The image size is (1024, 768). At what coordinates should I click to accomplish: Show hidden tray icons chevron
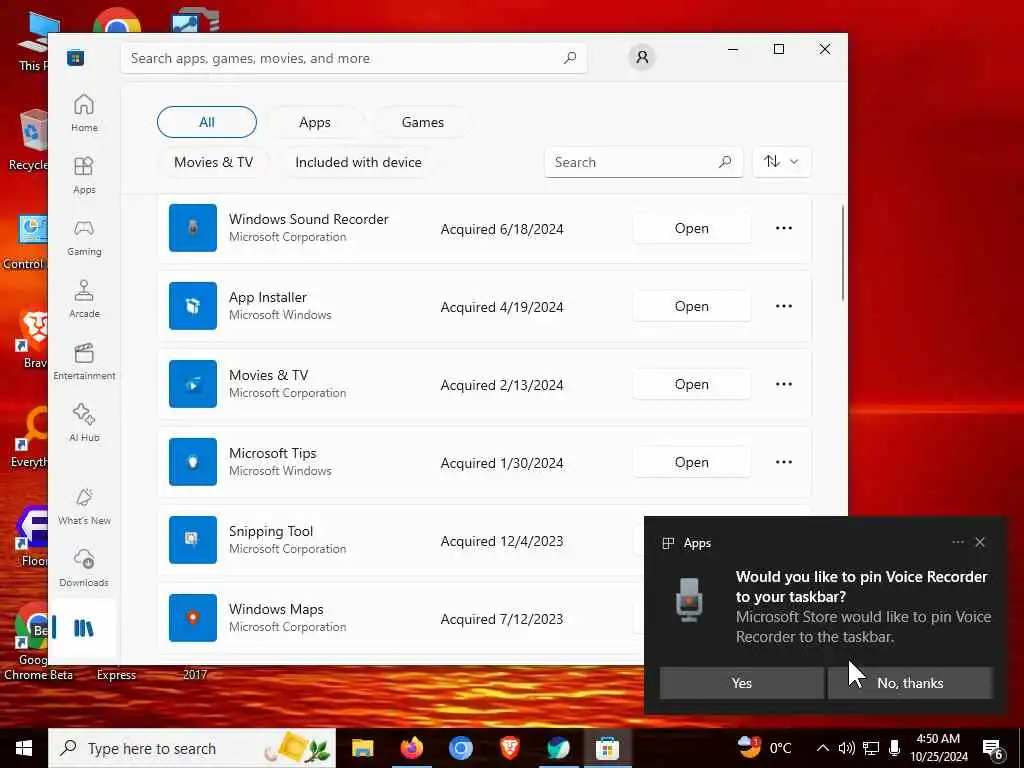(x=823, y=748)
